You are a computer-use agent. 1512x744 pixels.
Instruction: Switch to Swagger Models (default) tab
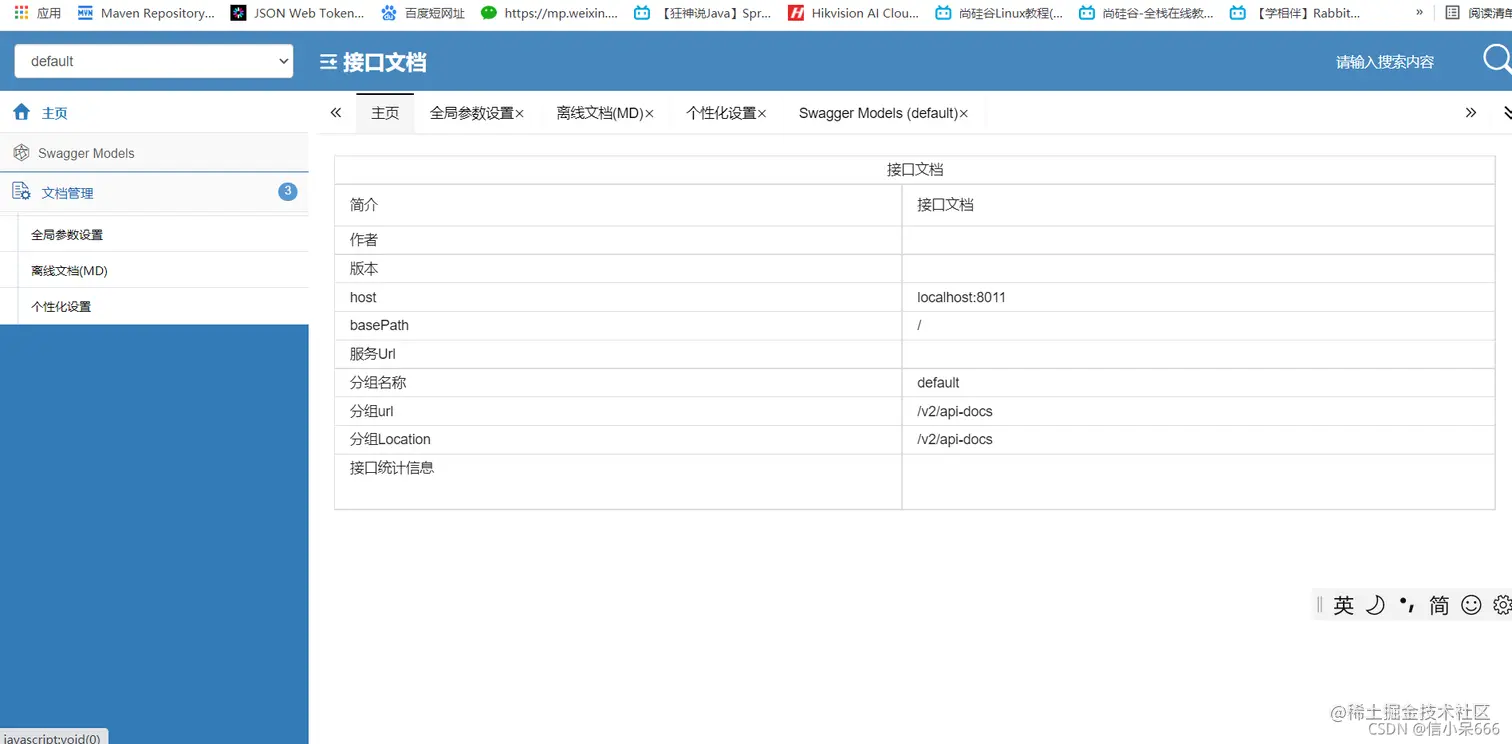click(878, 113)
